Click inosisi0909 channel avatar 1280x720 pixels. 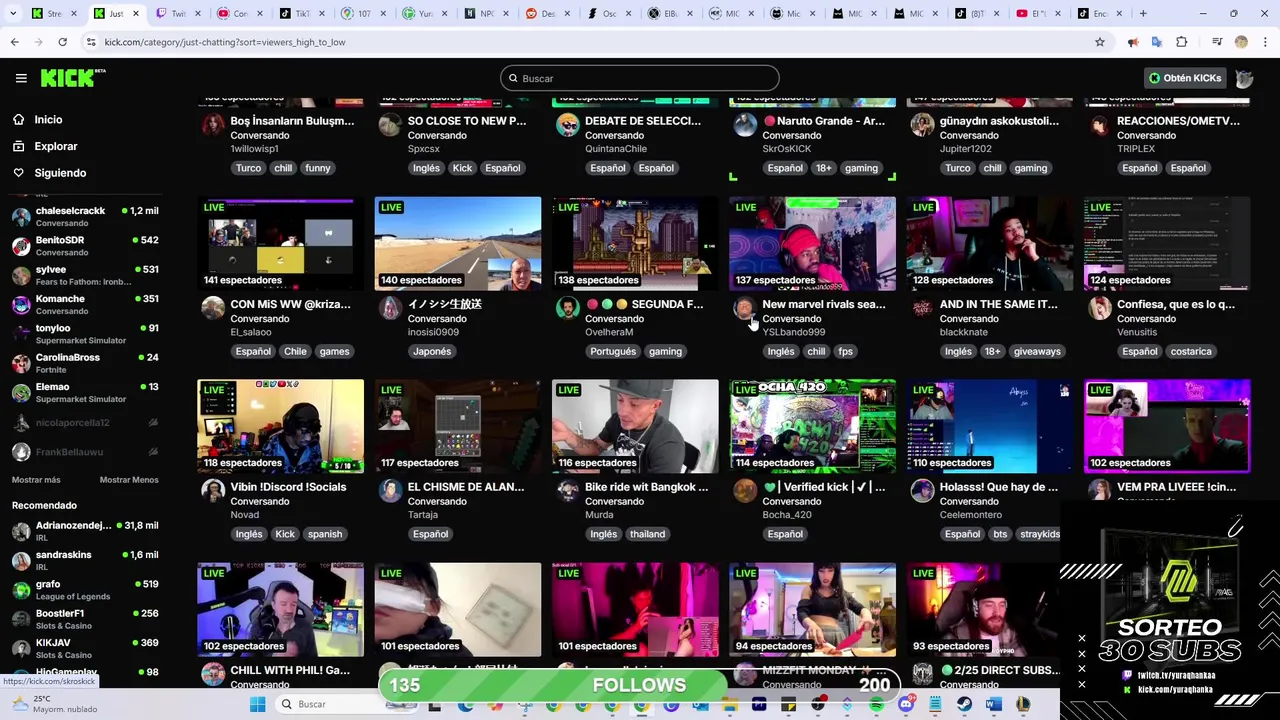coord(390,308)
